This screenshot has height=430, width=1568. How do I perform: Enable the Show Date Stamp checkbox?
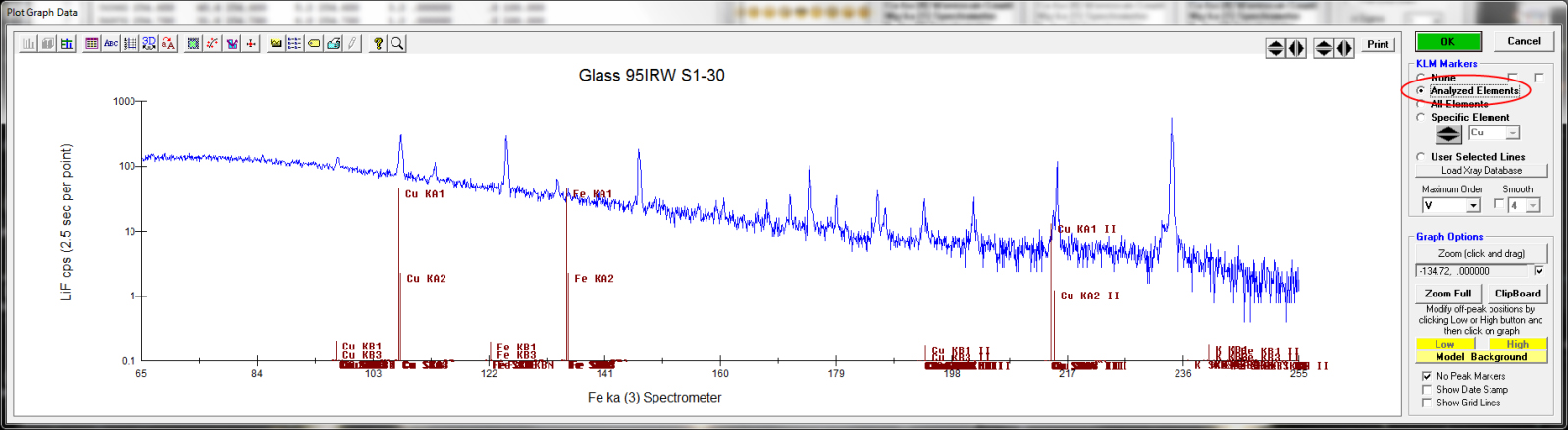point(1427,390)
